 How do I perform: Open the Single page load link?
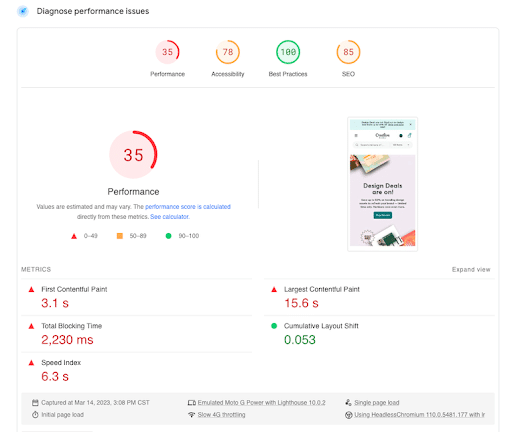pyautogui.click(x=377, y=403)
